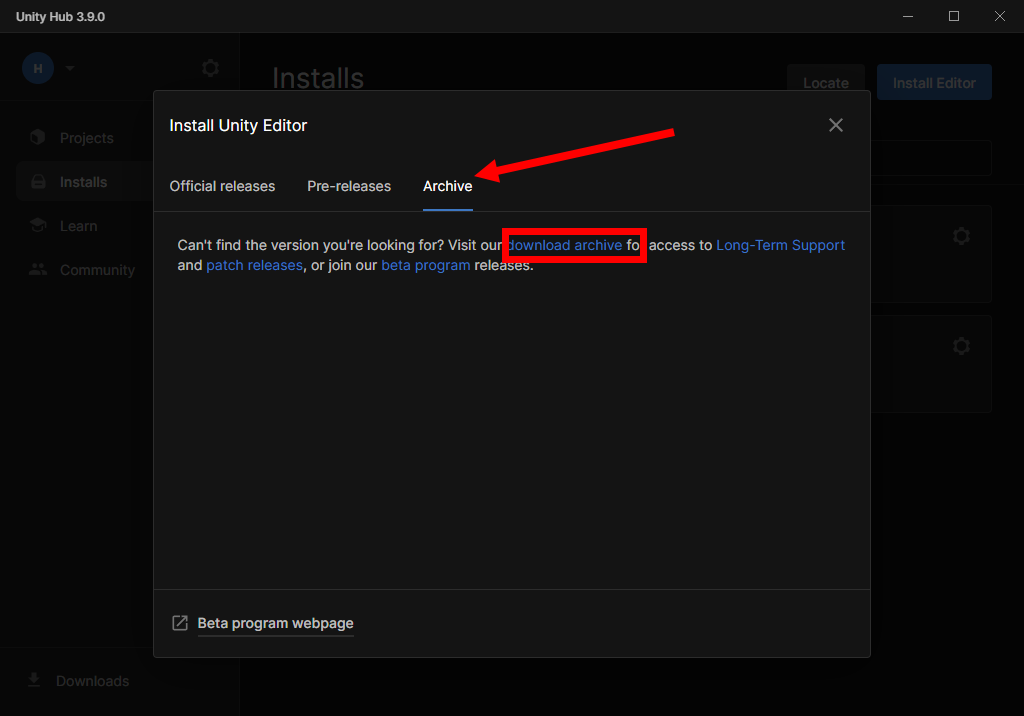Image resolution: width=1024 pixels, height=716 pixels.
Task: Open the Learn section in the sidebar
Action: pyautogui.click(x=78, y=226)
